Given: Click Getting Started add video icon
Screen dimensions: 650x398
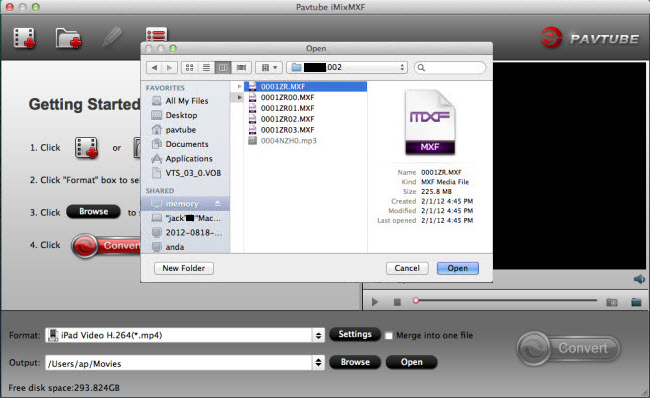Looking at the screenshot, I should click(86, 148).
